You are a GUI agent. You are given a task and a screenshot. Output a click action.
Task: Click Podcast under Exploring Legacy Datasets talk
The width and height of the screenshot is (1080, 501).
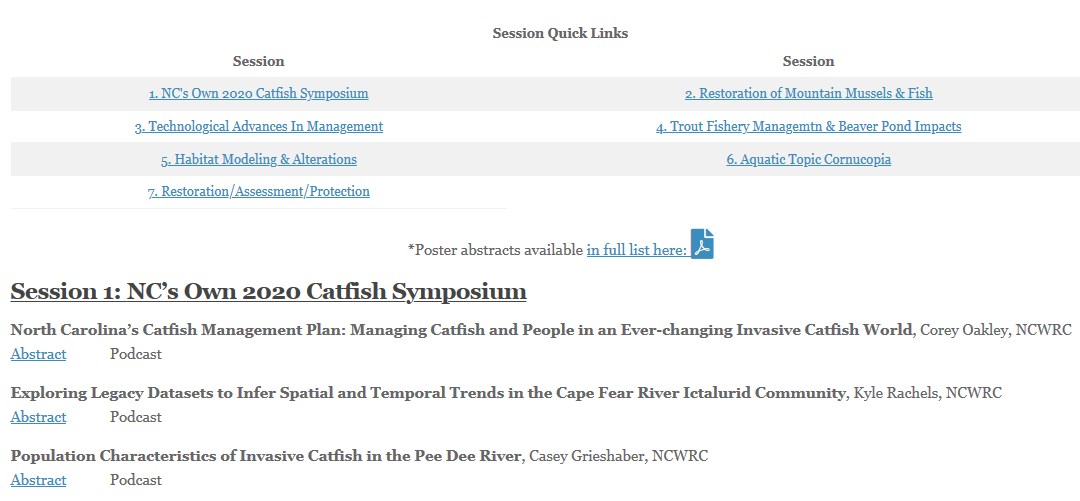click(136, 417)
